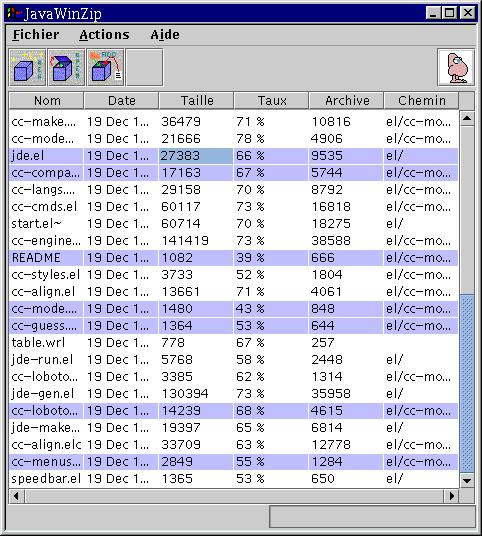Click the New archive cube icon
482x536 pixels.
pyautogui.click(x=27, y=67)
